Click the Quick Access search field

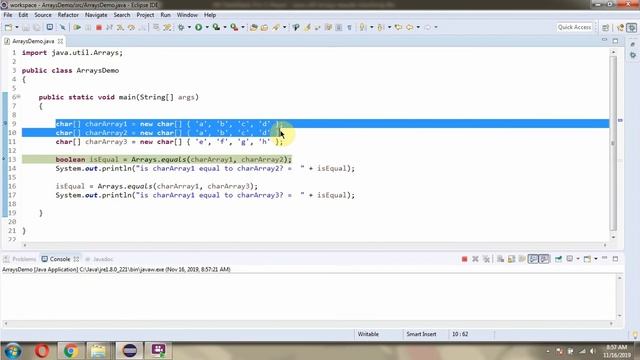click(574, 27)
